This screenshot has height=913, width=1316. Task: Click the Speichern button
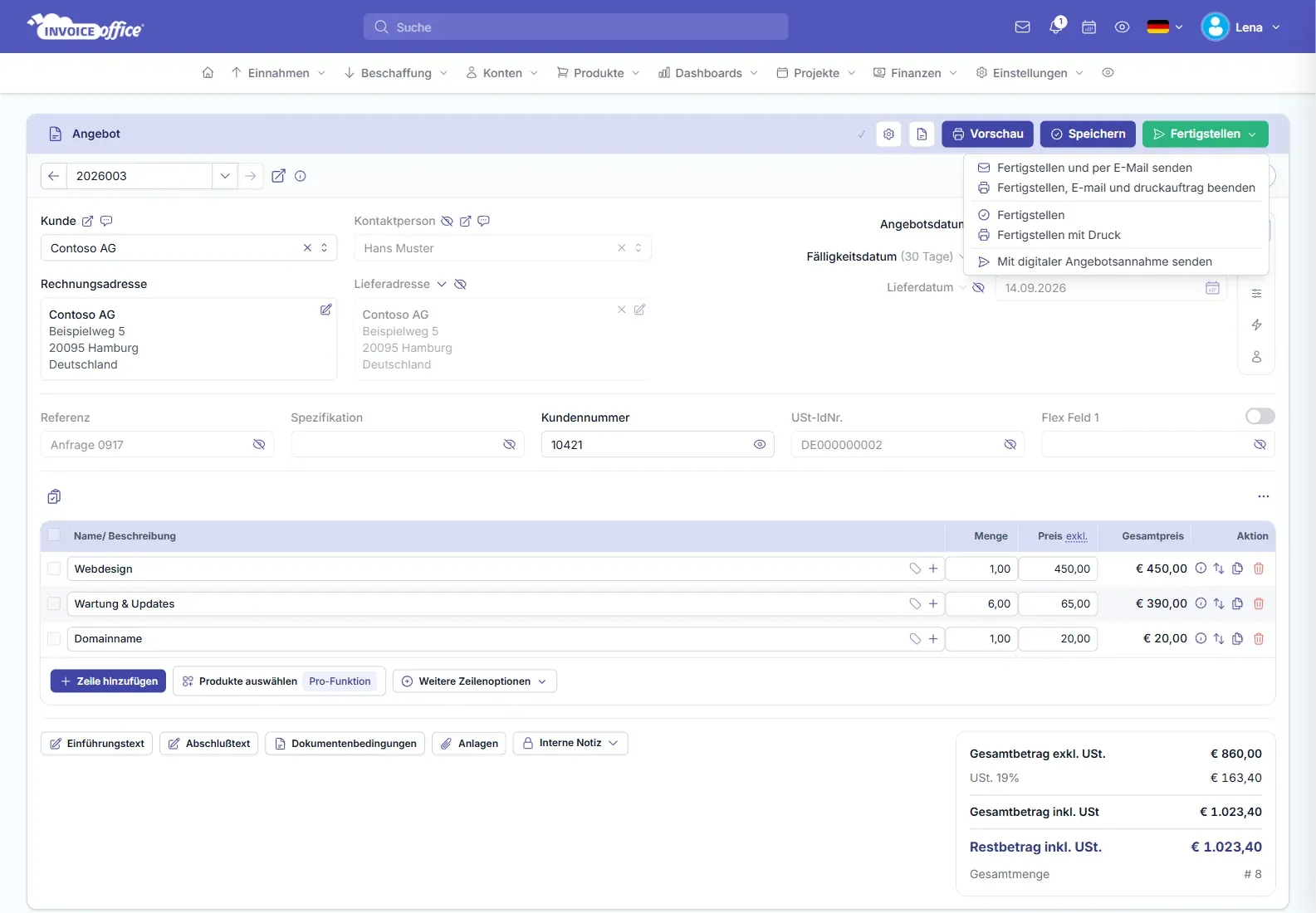1088,134
